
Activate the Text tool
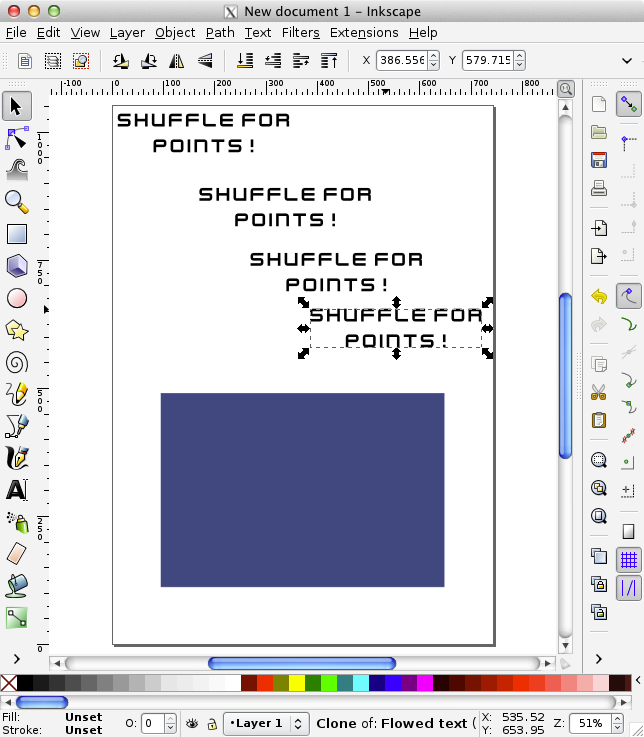tap(17, 490)
